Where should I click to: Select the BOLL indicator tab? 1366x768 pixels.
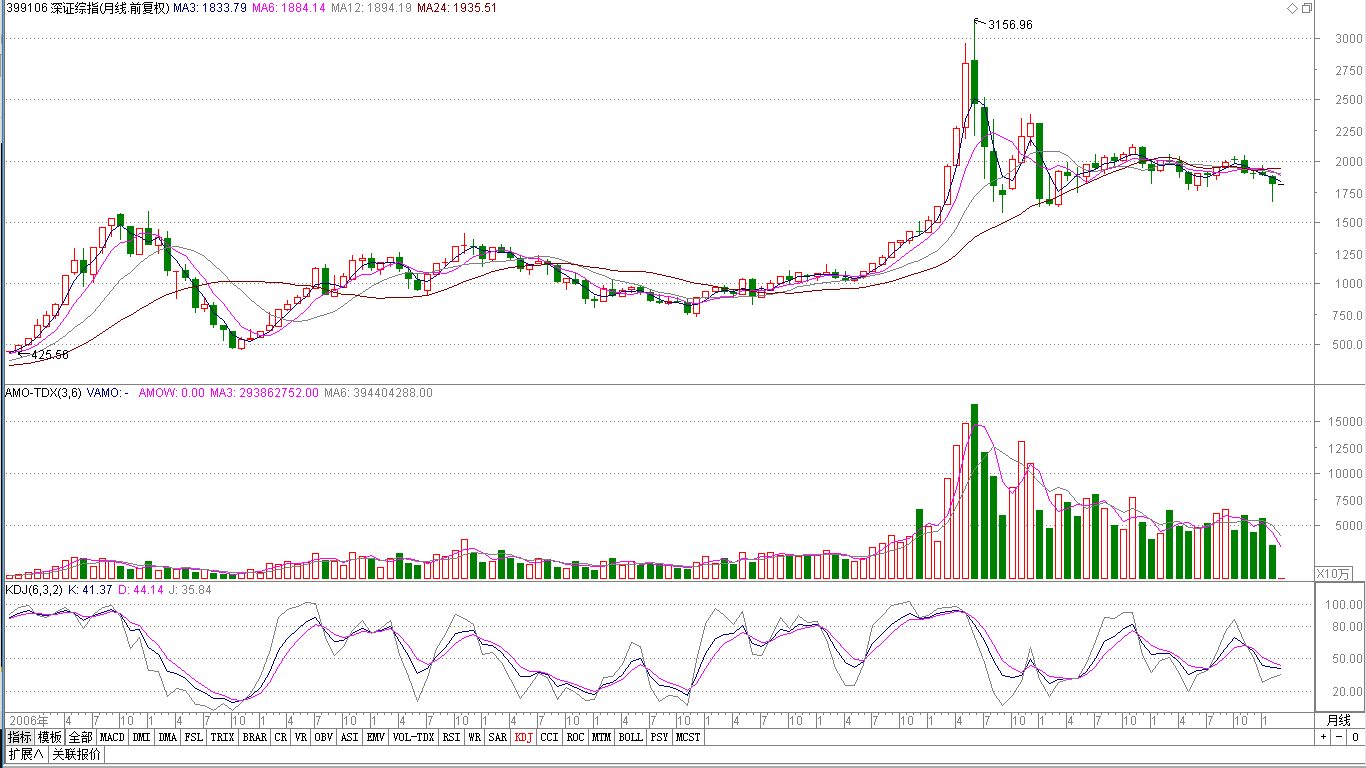(631, 737)
